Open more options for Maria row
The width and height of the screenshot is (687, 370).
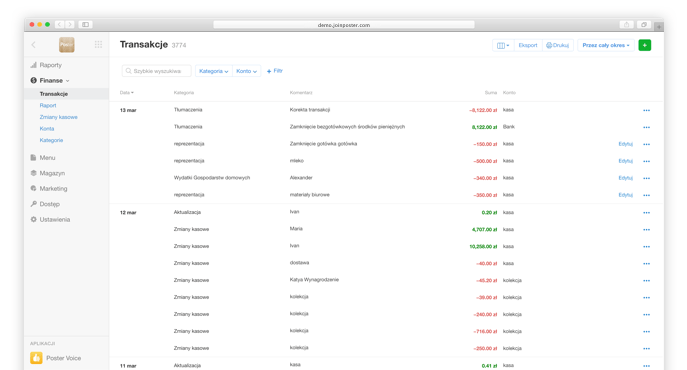[646, 230]
